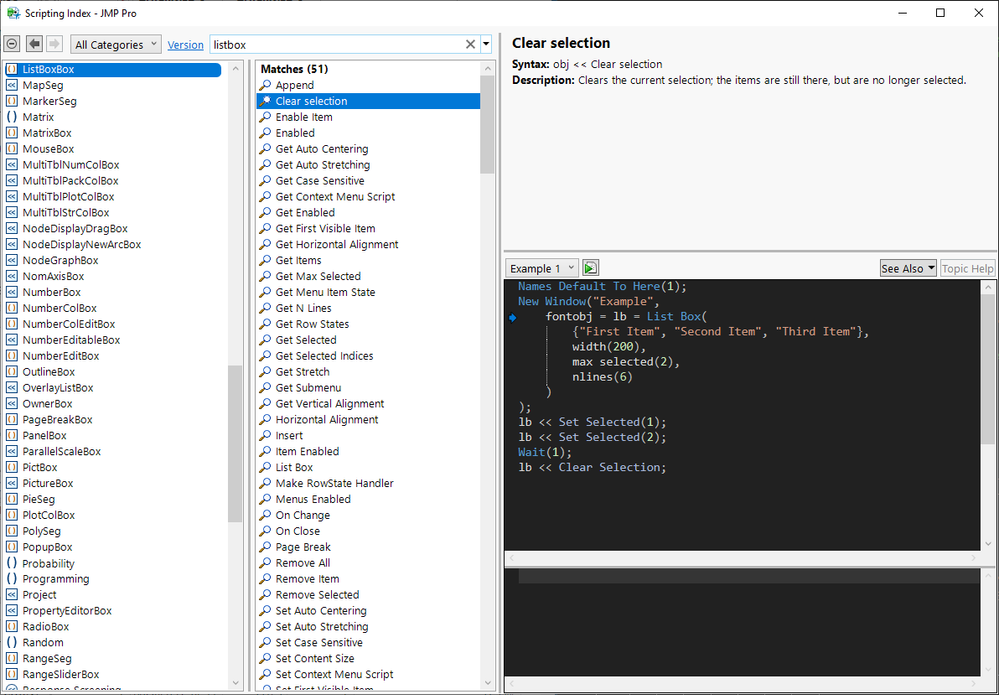The width and height of the screenshot is (999, 695).
Task: Open the Example 1 selector dropdown
Action: coord(542,268)
